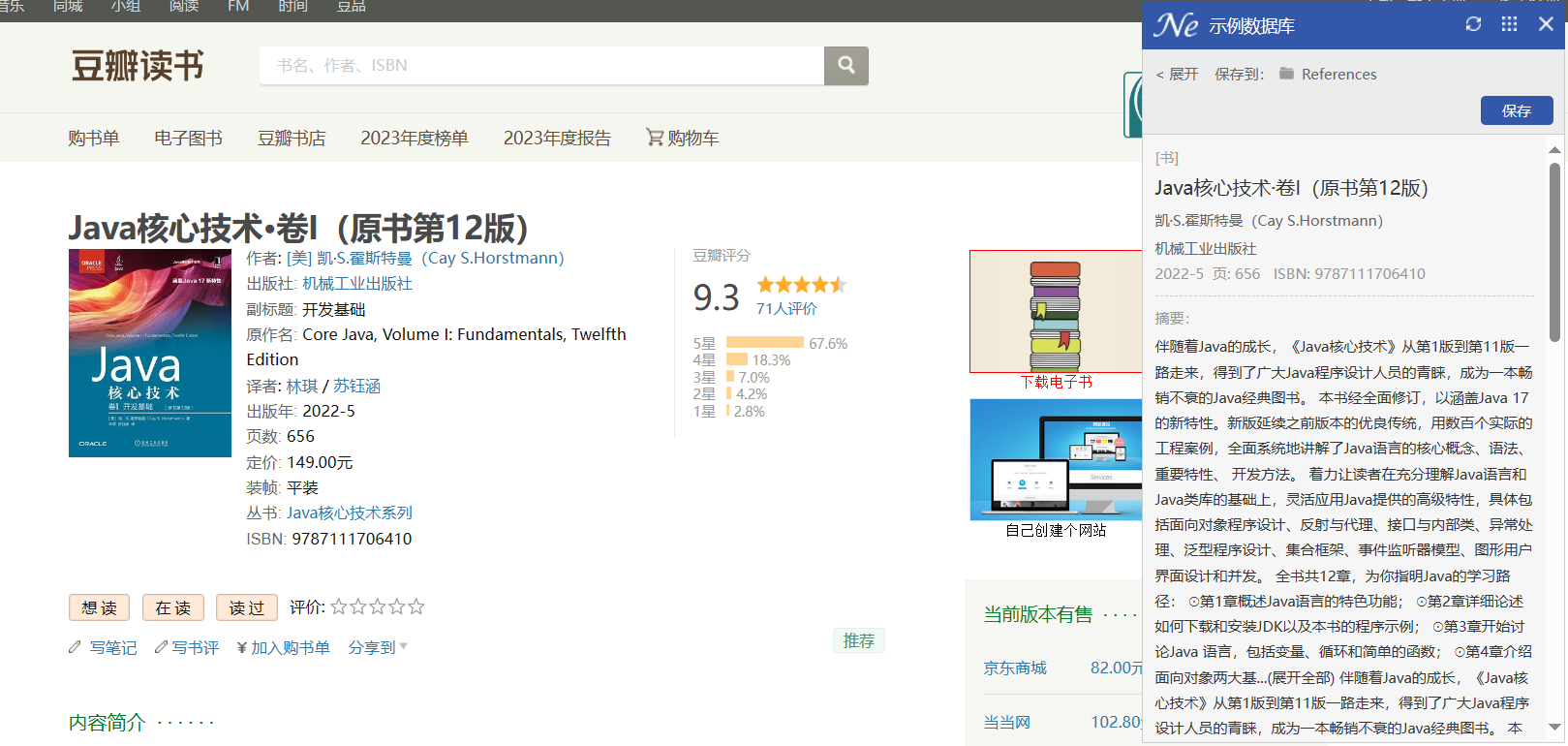Click the 5星 rating bar
Viewport: 1568px width, 746px height.
[x=765, y=342]
